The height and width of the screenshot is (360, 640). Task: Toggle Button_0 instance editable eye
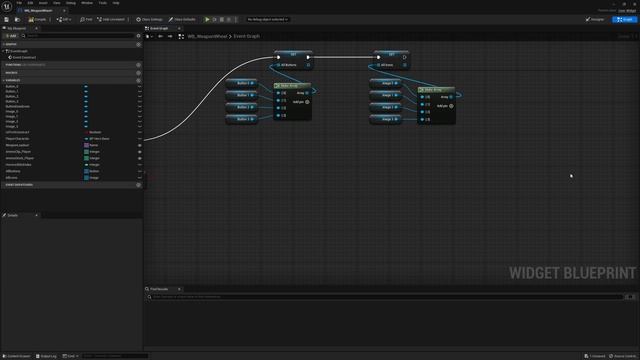coord(140,87)
